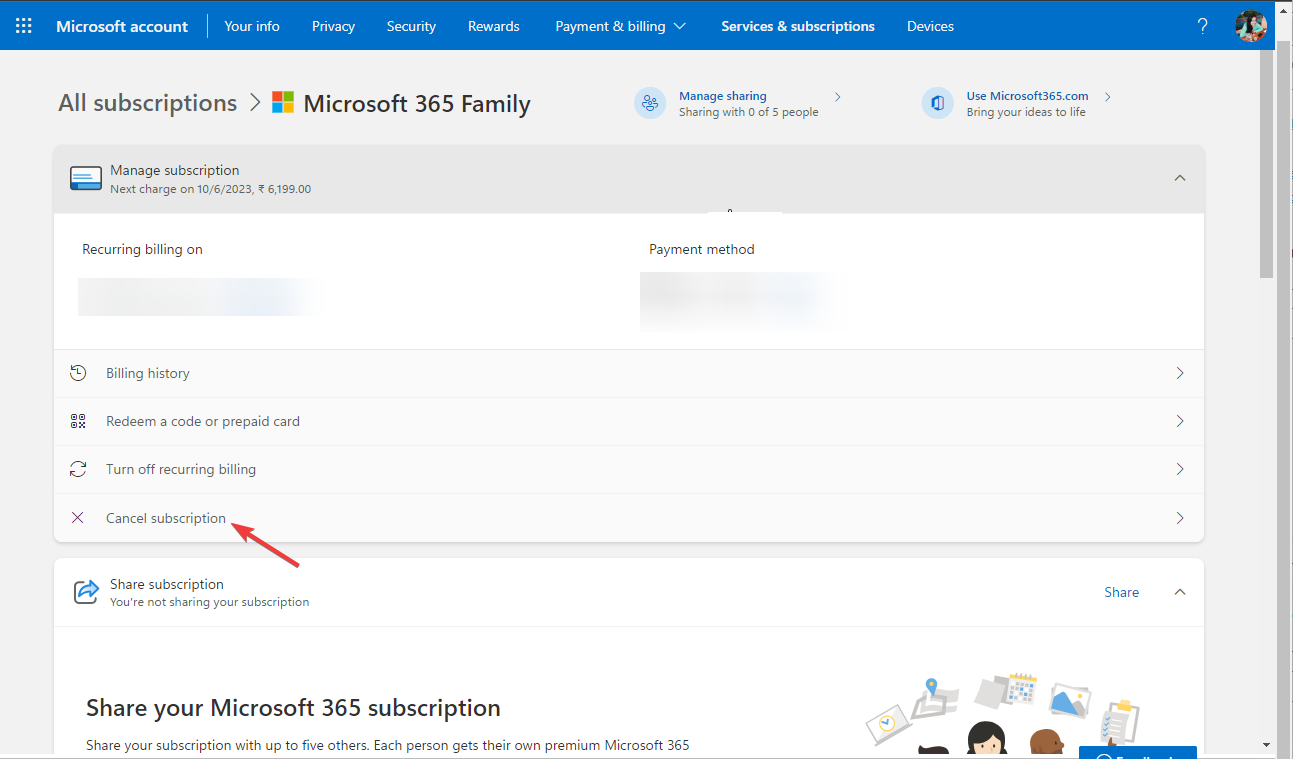Click the Use Microsoft365.com link
The image size is (1293, 759).
click(1027, 96)
